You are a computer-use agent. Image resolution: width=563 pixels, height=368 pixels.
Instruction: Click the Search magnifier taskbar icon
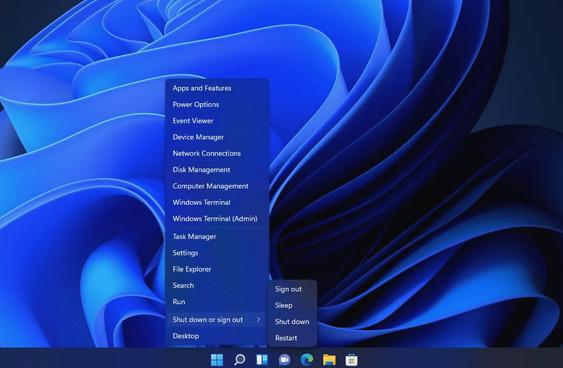[x=239, y=359]
